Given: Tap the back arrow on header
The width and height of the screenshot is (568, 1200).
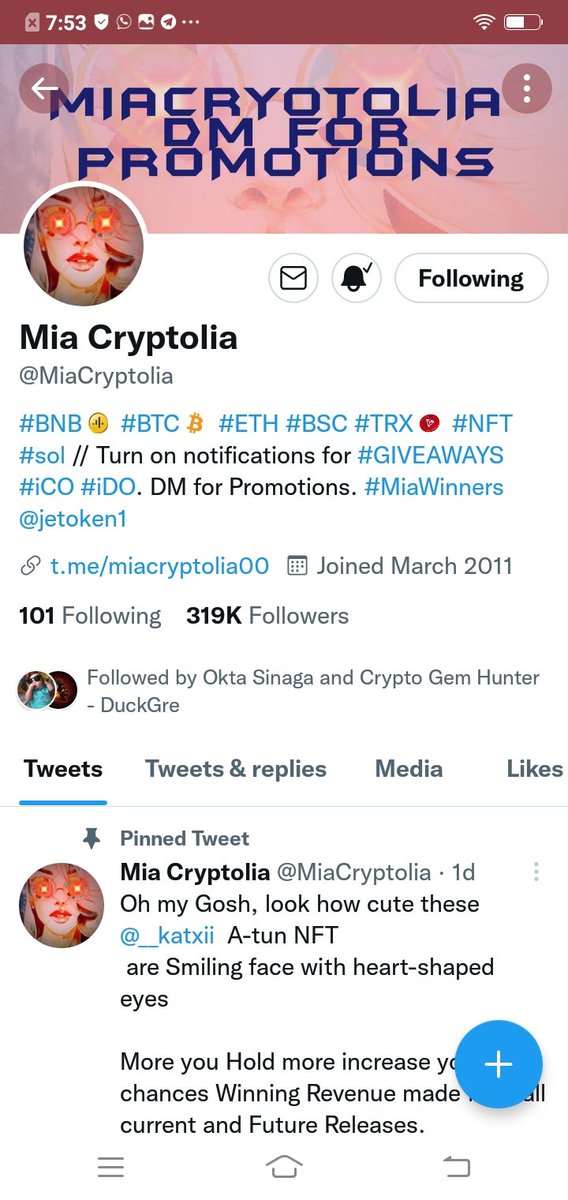Looking at the screenshot, I should pos(45,88).
